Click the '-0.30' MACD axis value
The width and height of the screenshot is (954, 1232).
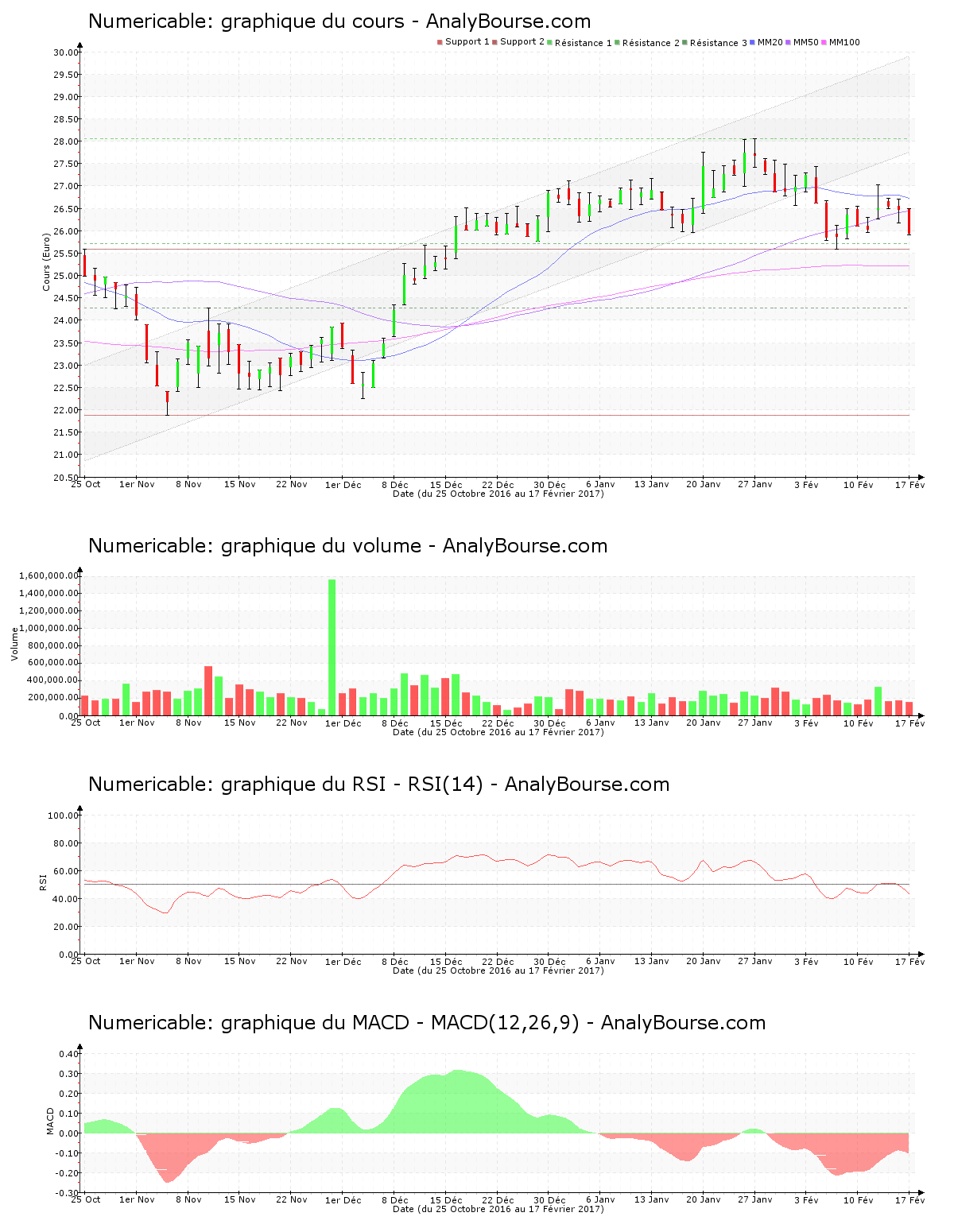[68, 1193]
